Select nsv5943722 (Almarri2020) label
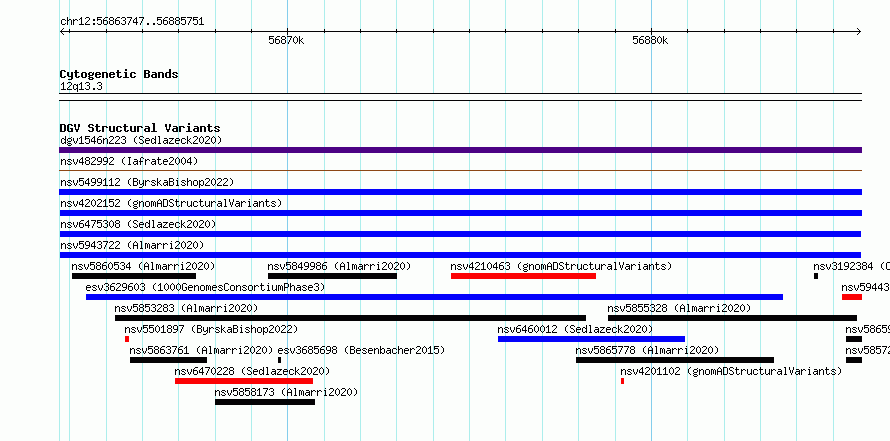 [x=132, y=245]
